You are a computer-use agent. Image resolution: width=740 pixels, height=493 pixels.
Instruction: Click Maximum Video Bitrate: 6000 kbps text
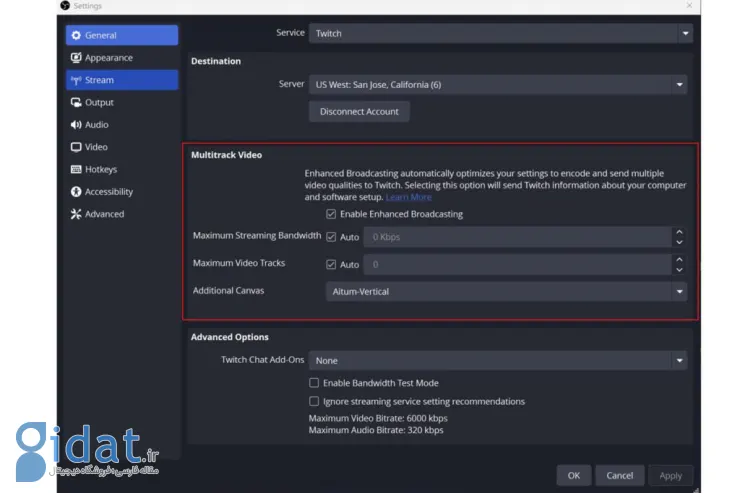378,418
